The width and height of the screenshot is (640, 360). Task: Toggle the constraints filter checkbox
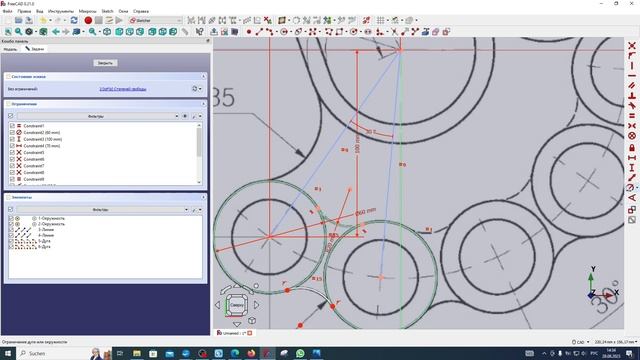tap(11, 116)
